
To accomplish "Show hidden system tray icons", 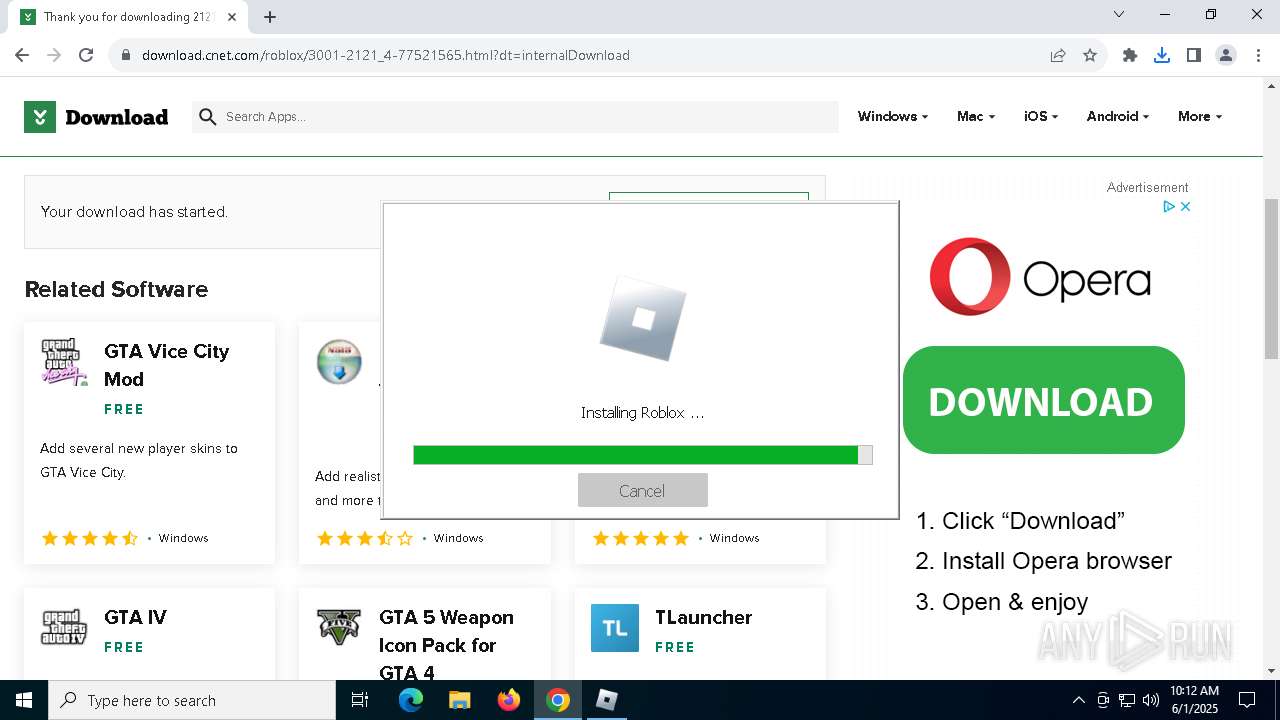I will pos(1078,700).
